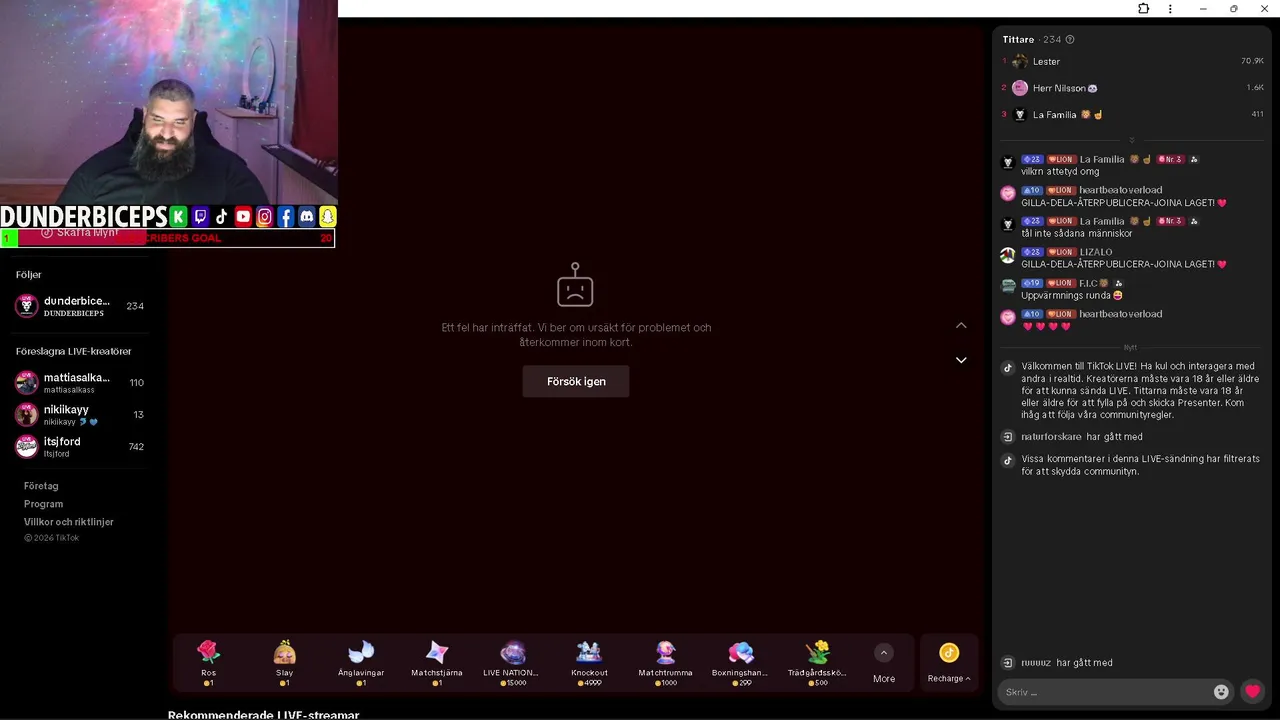This screenshot has height=720, width=1280.
Task: Open the browser three-dot menu
Action: (1170, 9)
